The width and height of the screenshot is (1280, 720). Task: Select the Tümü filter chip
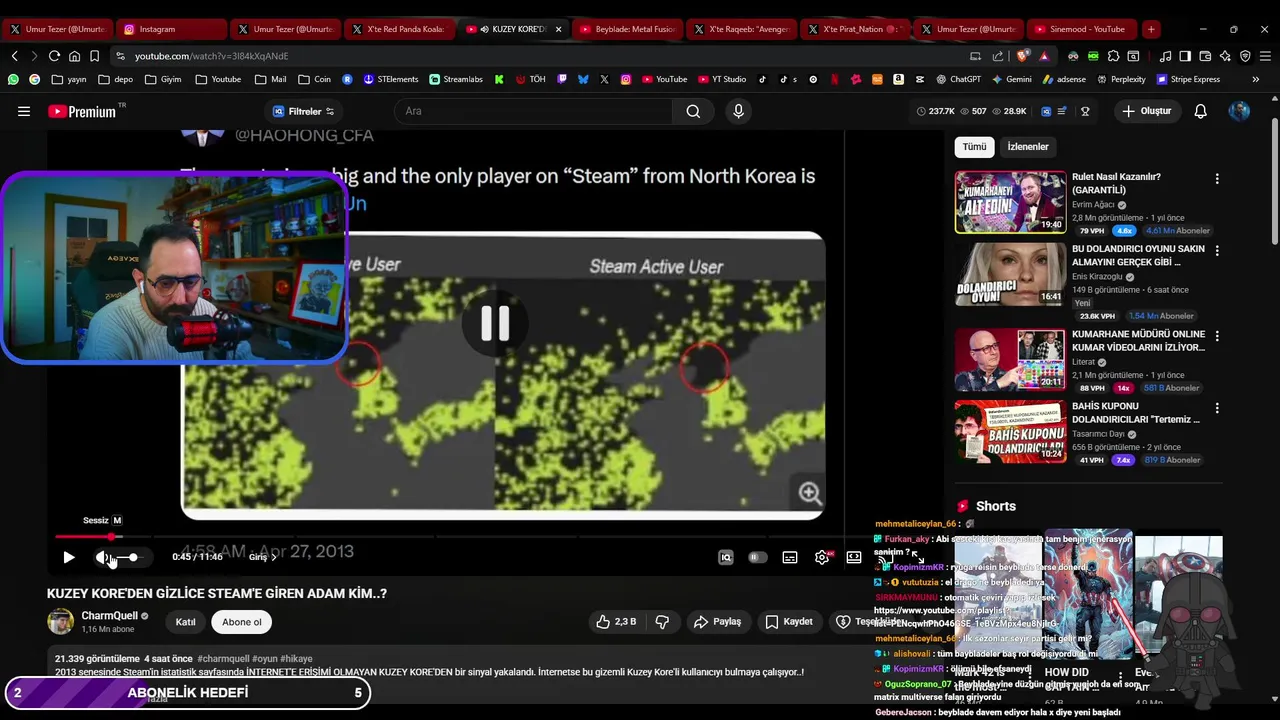(974, 147)
